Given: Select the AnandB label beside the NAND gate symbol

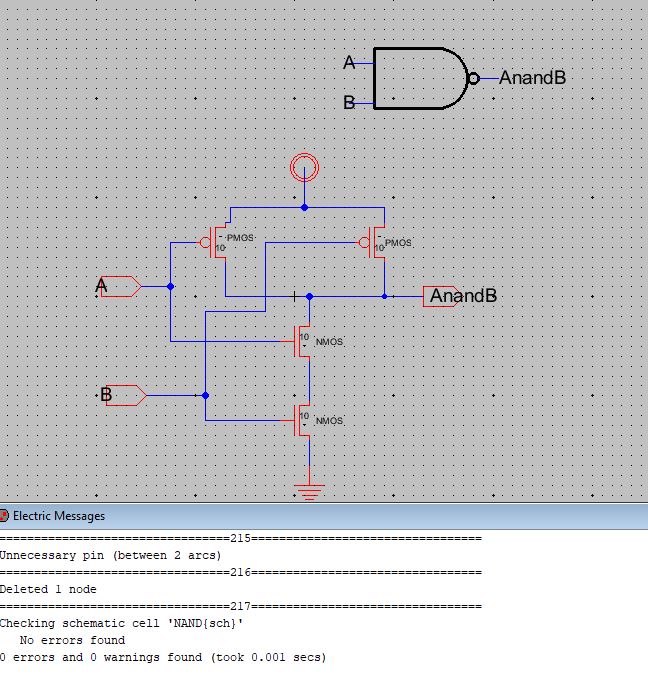Looking at the screenshot, I should coord(532,78).
